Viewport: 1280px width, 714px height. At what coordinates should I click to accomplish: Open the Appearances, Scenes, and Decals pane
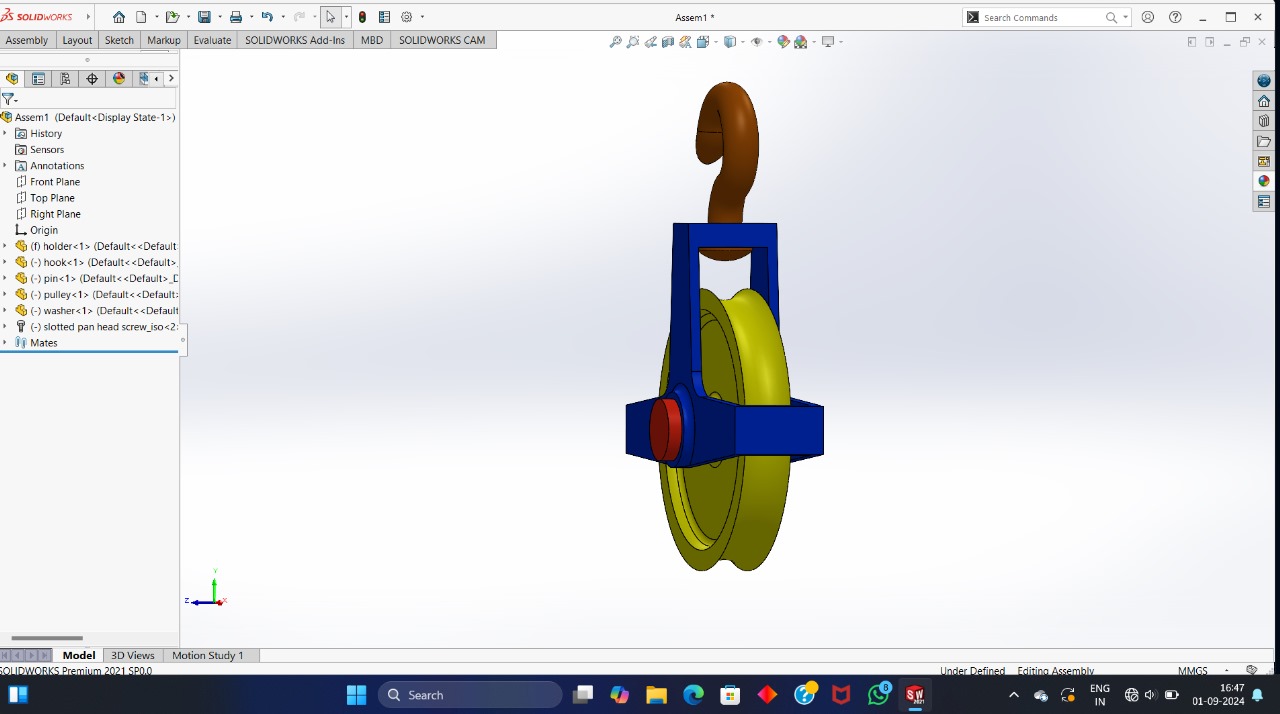pyautogui.click(x=1264, y=181)
